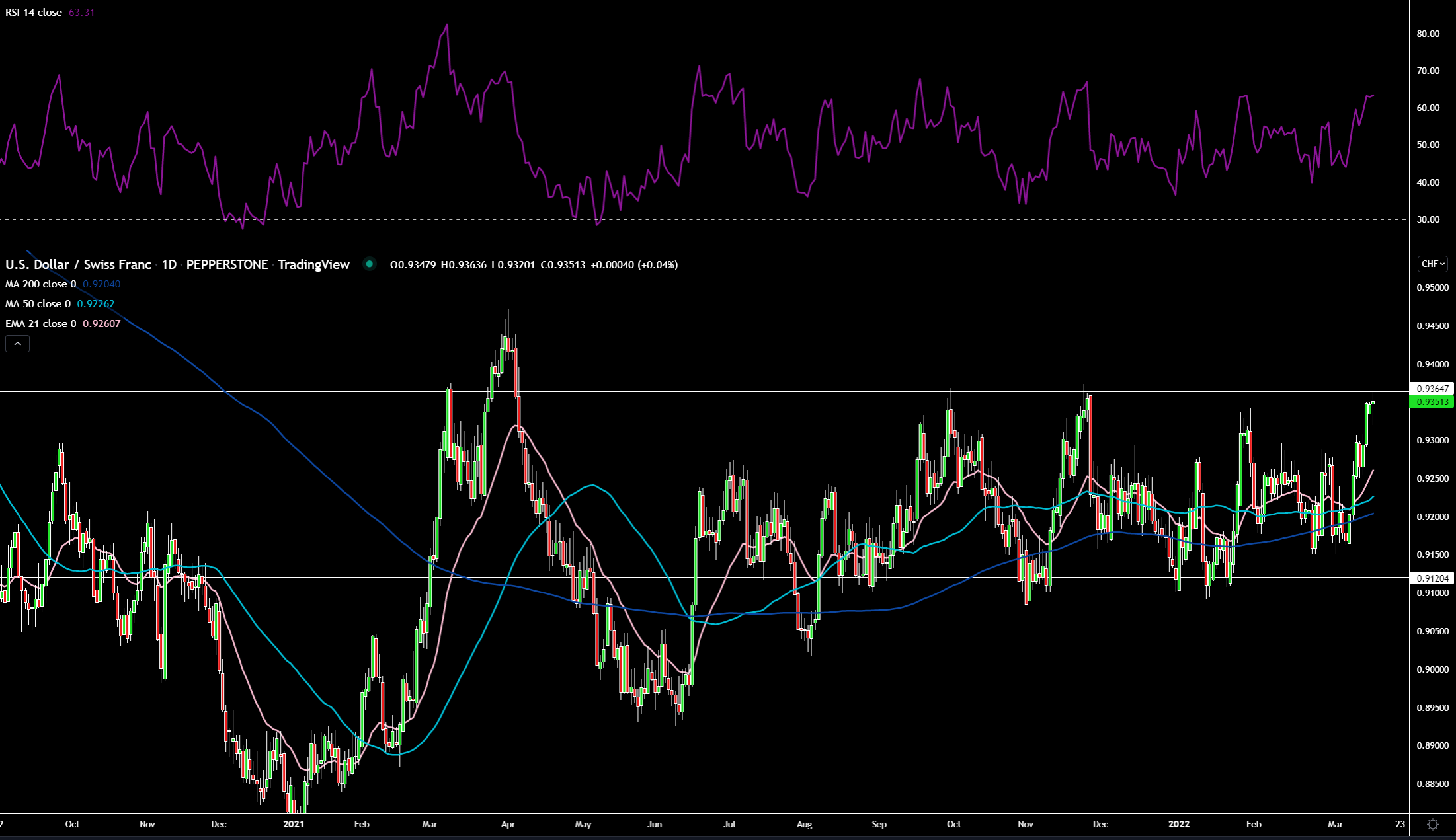1456x840 pixels.
Task: Select the MA 200 close indicator label
Action: click(x=40, y=284)
